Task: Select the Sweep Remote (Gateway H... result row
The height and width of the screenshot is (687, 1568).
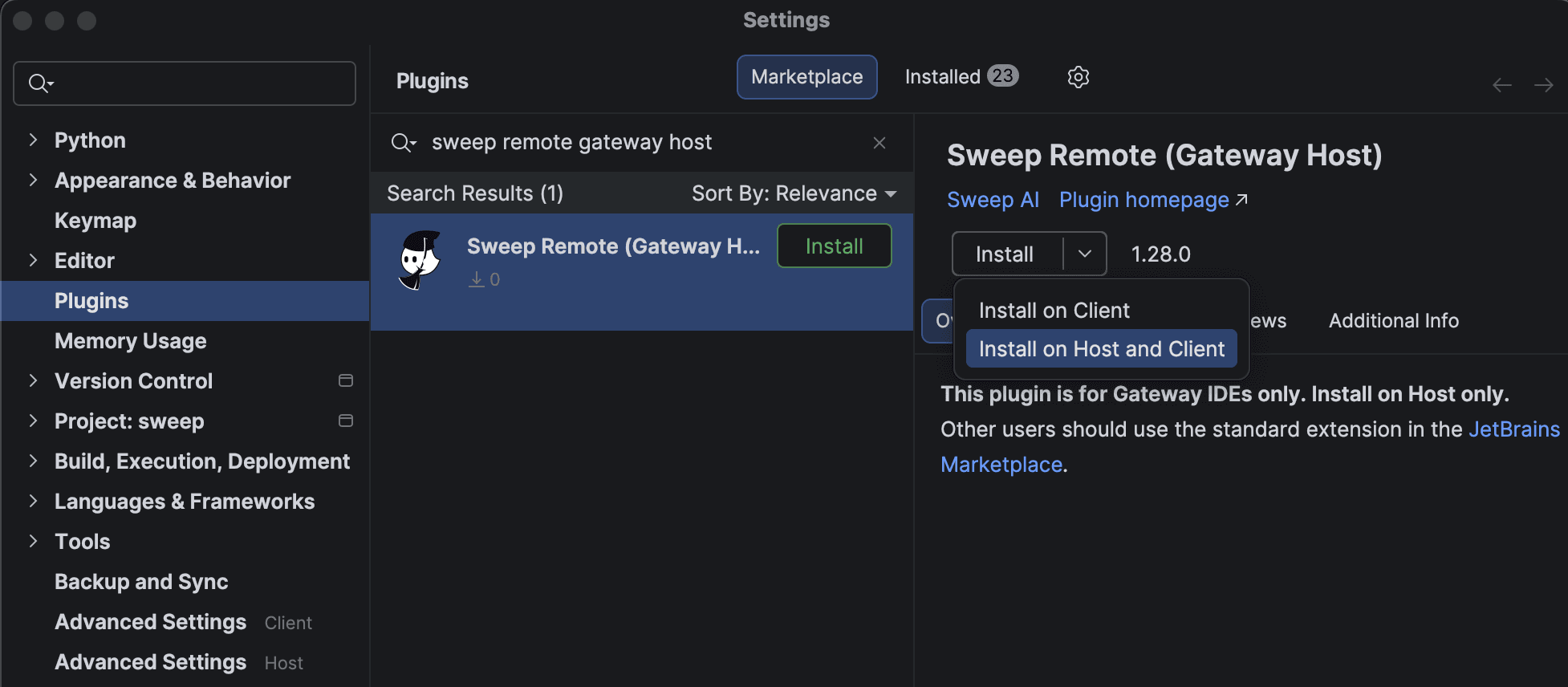Action: pyautogui.click(x=642, y=272)
